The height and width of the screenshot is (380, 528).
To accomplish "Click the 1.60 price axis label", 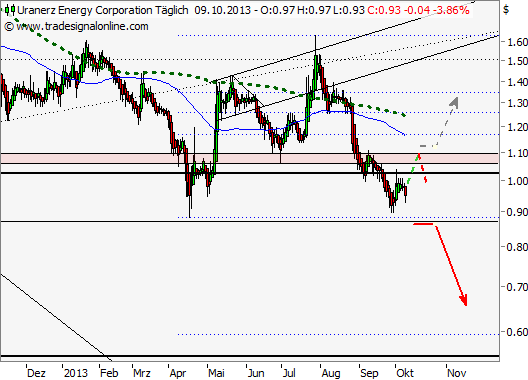I will tap(517, 42).
